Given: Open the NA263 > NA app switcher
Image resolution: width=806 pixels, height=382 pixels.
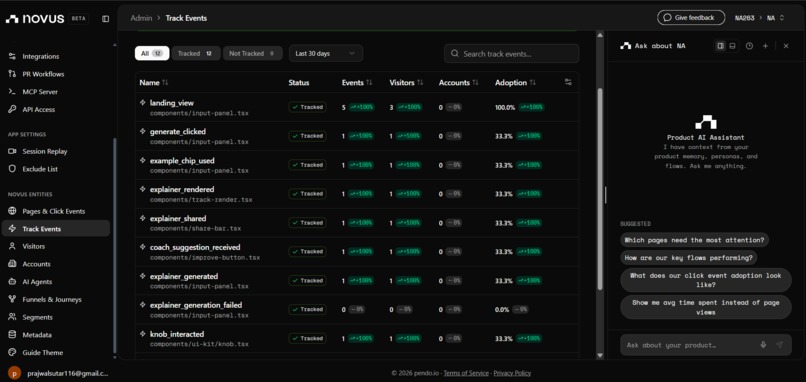Looking at the screenshot, I should [x=760, y=18].
